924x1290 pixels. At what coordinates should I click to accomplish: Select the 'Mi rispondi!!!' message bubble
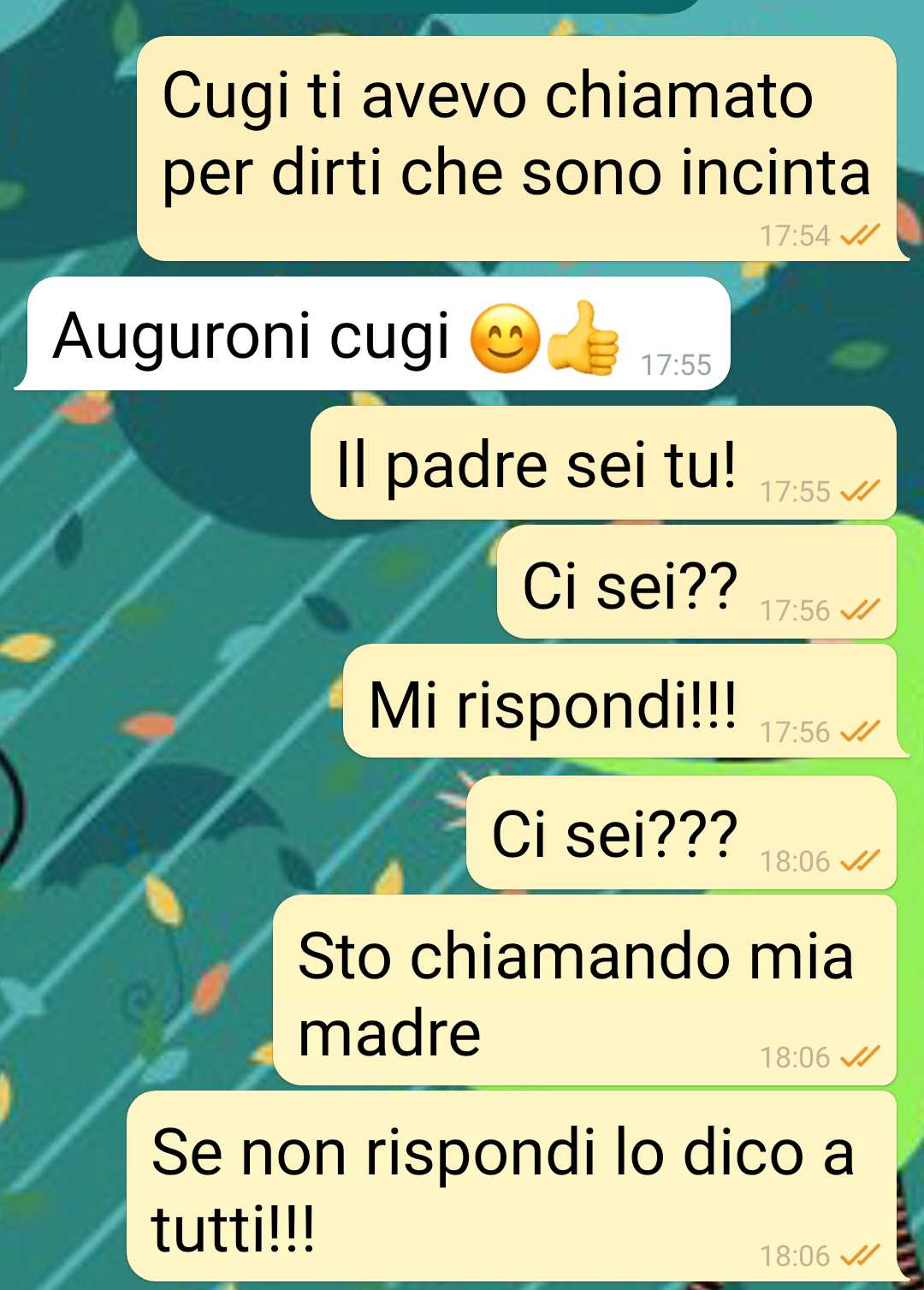619,701
